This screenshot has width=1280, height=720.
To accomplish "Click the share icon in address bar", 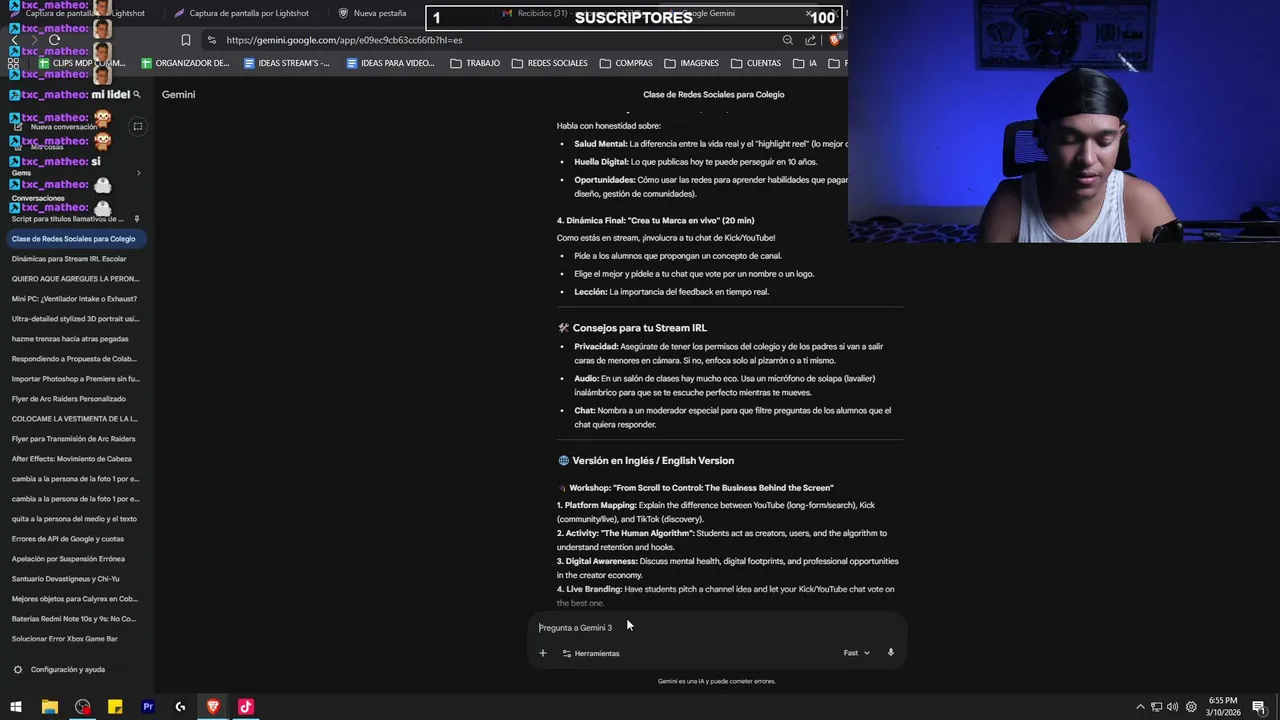I will tap(811, 40).
